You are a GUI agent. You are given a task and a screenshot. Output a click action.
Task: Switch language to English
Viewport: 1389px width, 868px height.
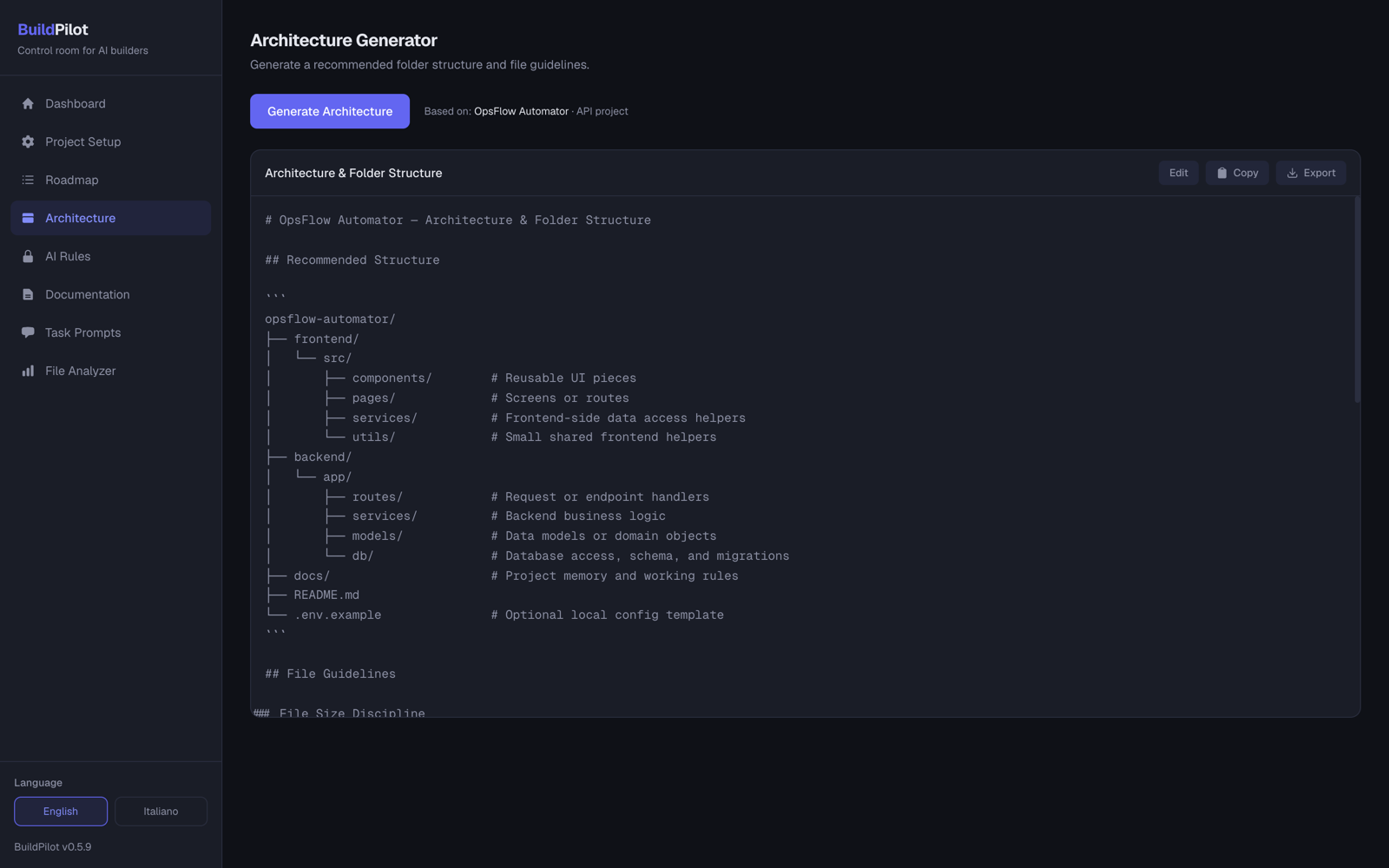[x=61, y=811]
